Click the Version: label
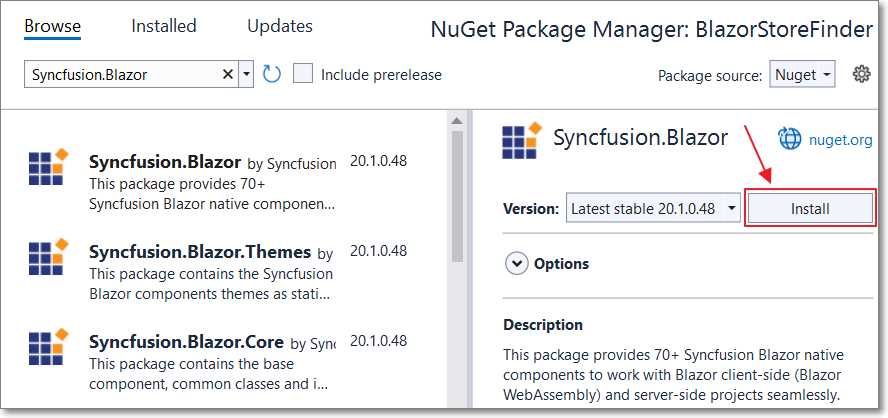The width and height of the screenshot is (888, 418). click(531, 208)
